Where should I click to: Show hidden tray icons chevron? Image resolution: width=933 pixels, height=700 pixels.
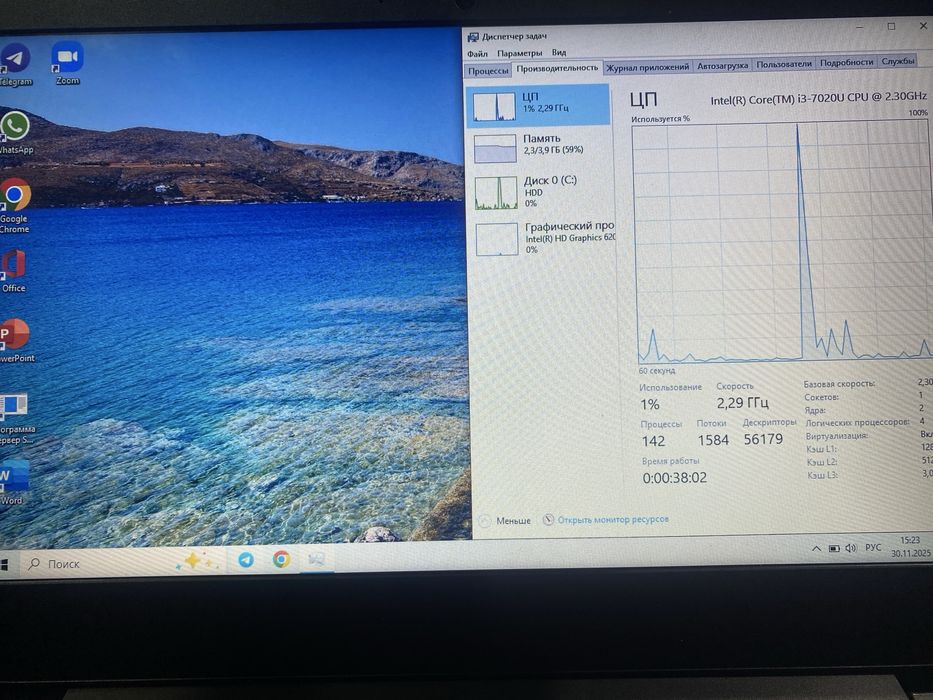pyautogui.click(x=816, y=549)
